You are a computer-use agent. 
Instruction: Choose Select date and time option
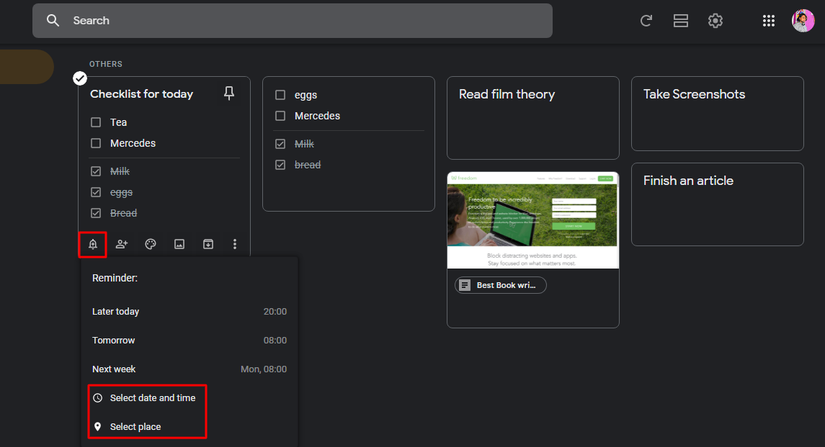[189, 398]
